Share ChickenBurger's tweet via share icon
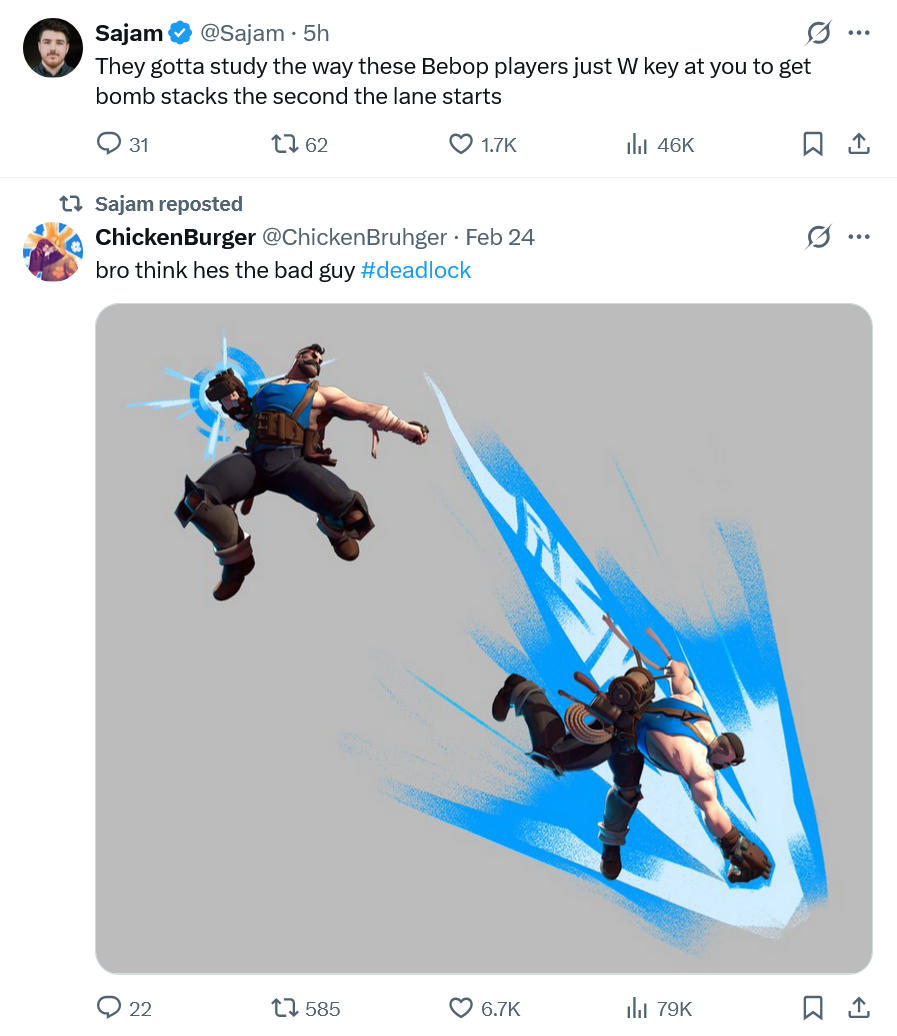 coord(859,1008)
